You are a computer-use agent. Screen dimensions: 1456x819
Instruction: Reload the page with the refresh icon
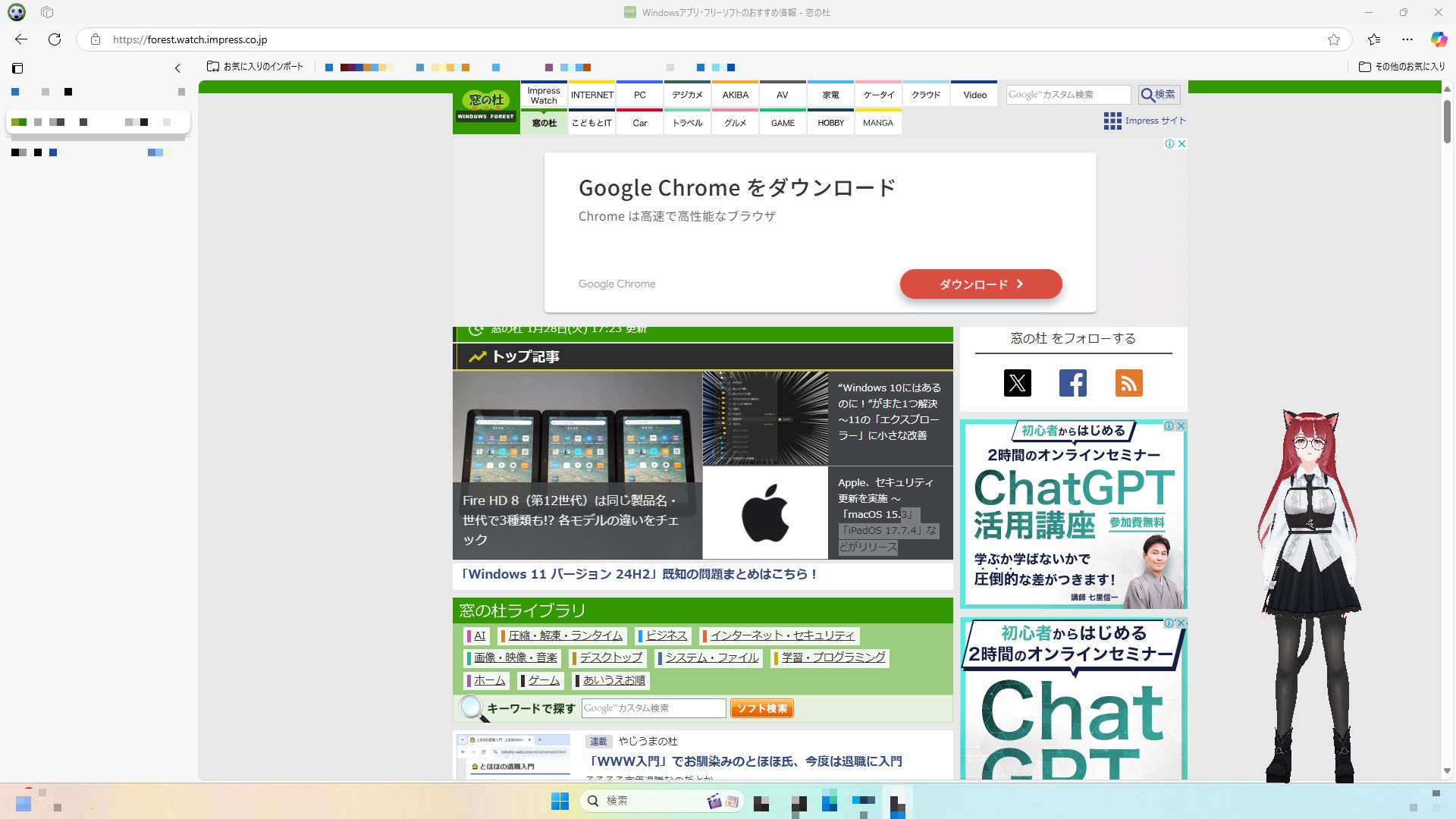(x=55, y=39)
